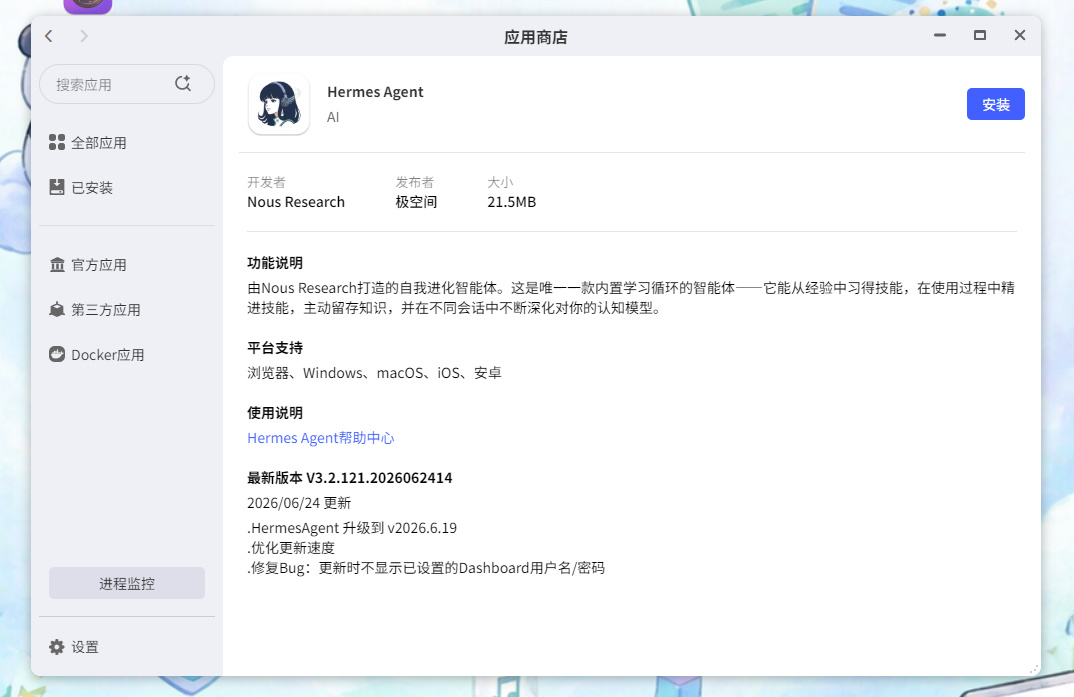The height and width of the screenshot is (697, 1074).
Task: Click the 全部应用 grid icon
Action: click(57, 142)
